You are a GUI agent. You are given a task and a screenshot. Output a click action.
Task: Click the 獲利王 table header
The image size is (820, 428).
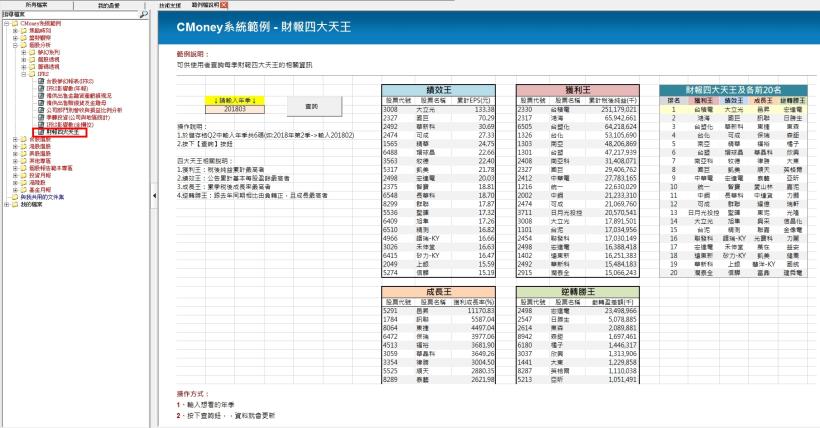point(577,90)
